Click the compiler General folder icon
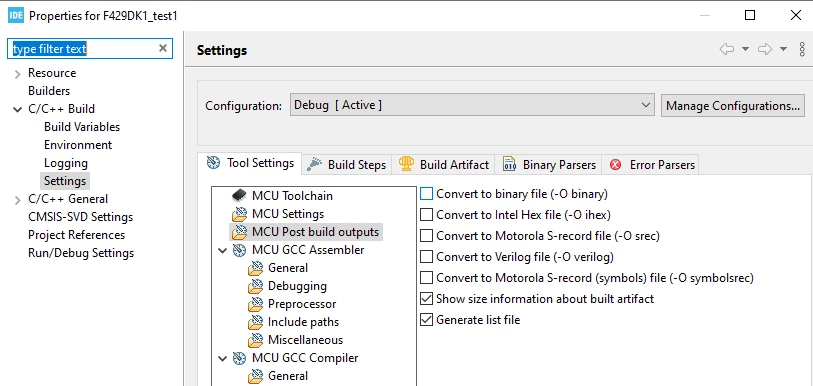This screenshot has width=813, height=386. [256, 376]
